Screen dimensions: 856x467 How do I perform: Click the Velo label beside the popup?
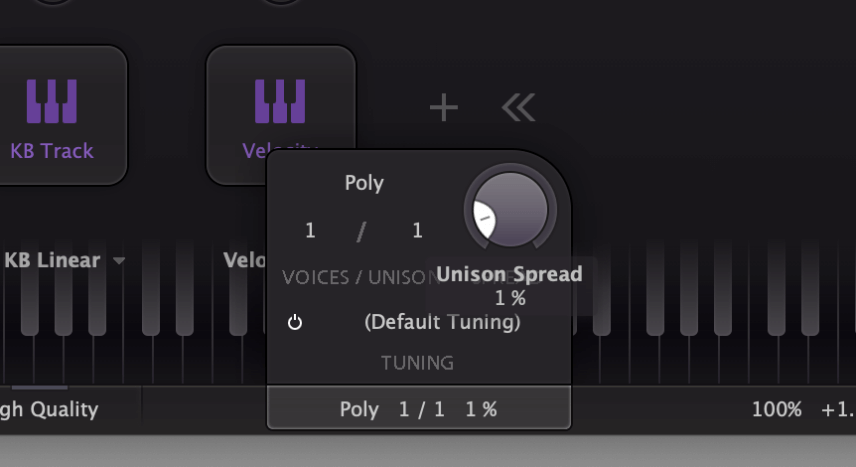point(245,260)
